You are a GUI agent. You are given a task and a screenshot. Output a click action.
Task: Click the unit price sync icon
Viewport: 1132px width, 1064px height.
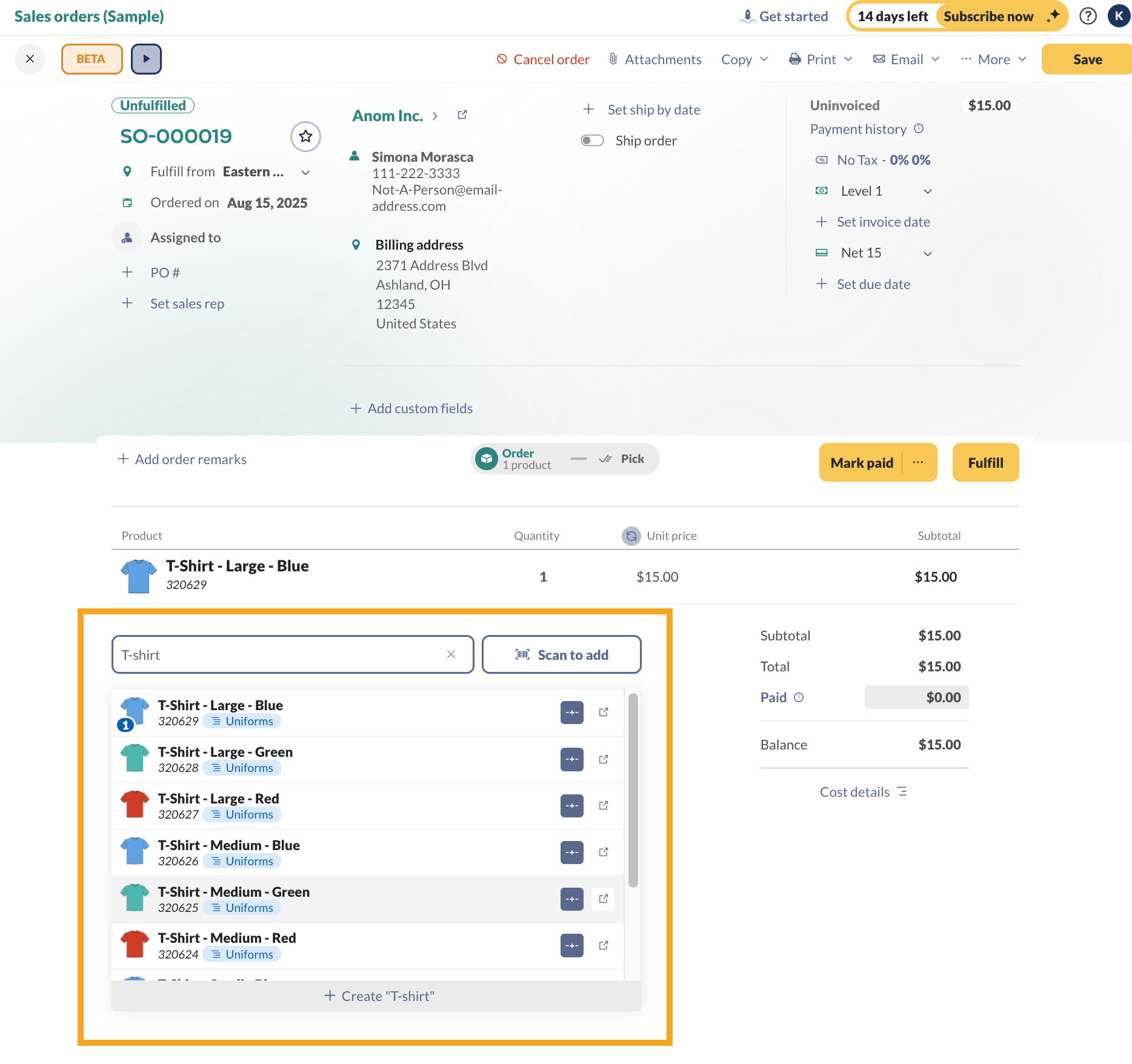630,536
